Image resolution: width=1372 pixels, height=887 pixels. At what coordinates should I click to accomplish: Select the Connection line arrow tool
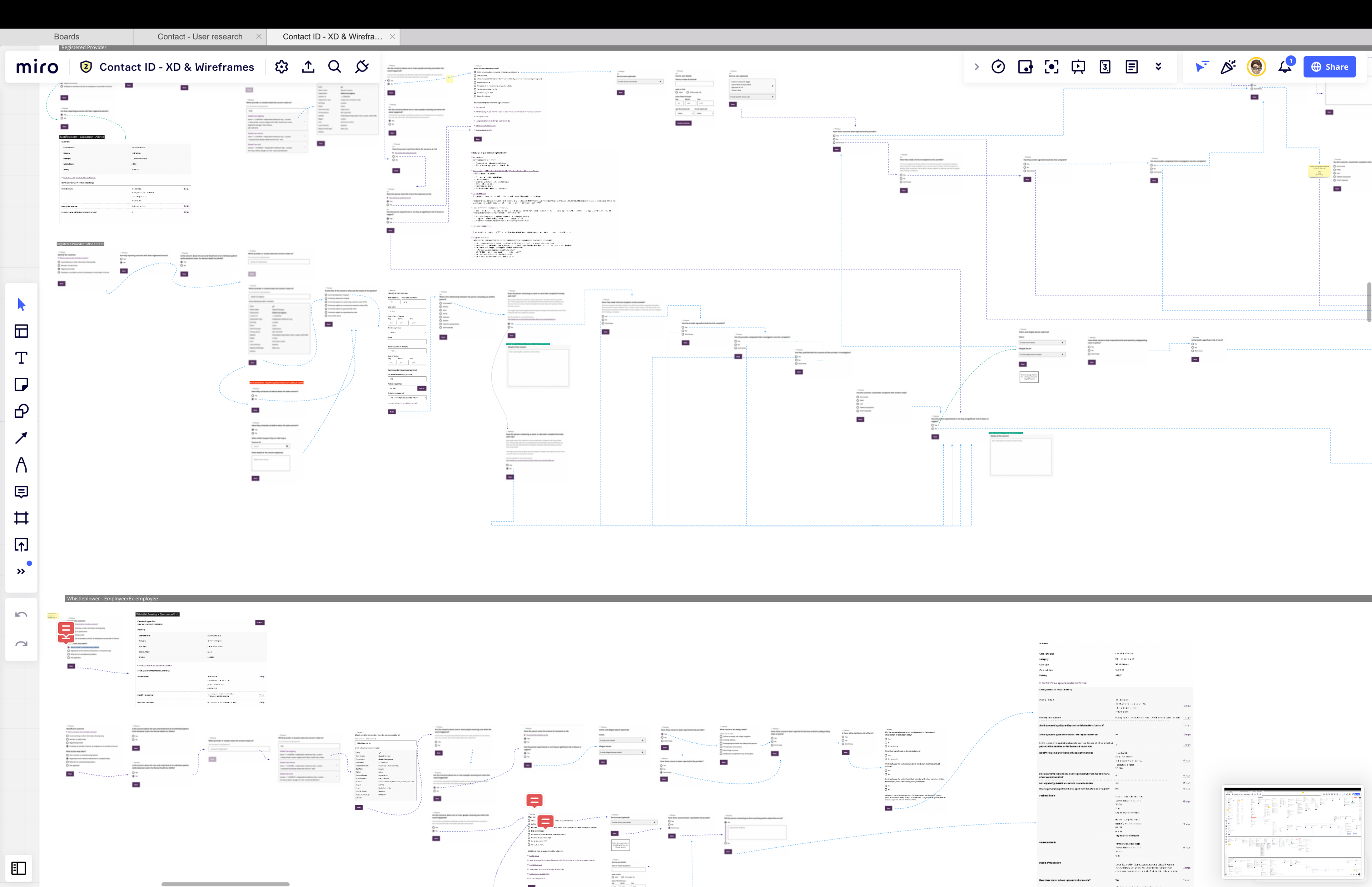pyautogui.click(x=21, y=438)
